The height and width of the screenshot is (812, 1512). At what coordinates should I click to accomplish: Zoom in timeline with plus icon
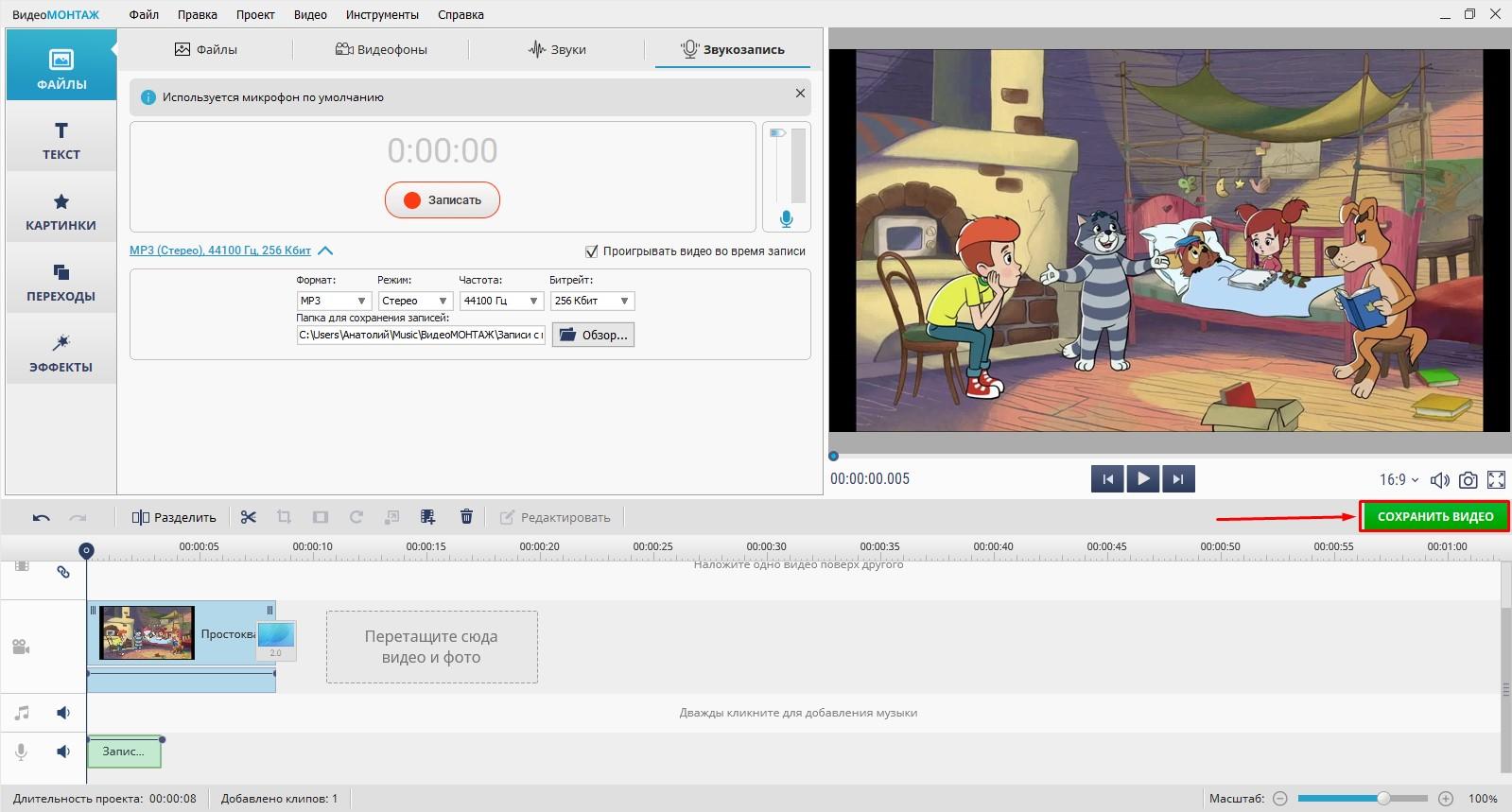pyautogui.click(x=1446, y=799)
